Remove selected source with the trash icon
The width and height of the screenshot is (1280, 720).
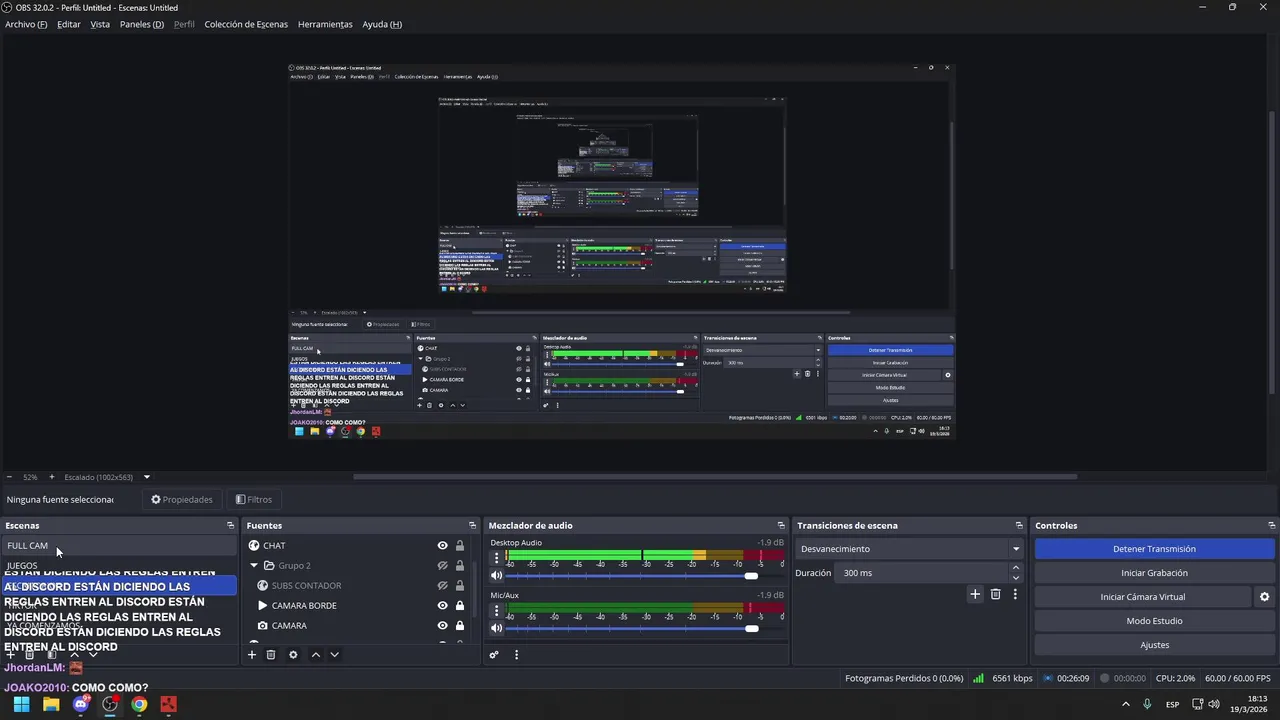tap(271, 655)
